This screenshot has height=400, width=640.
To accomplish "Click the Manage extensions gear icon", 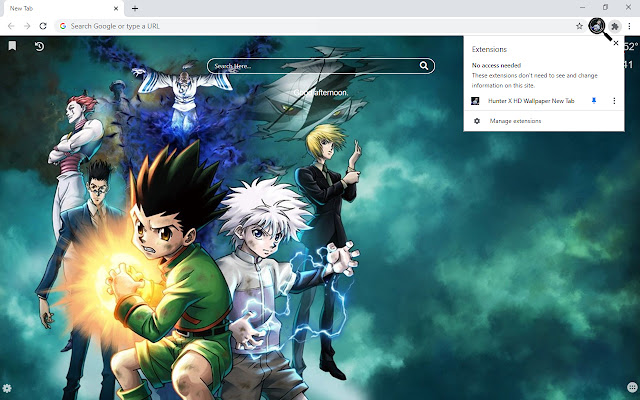I will click(x=477, y=121).
